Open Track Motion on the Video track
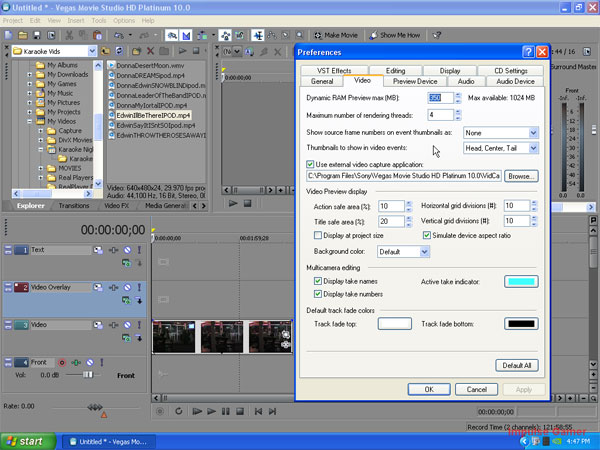The width and height of the screenshot is (600, 450). [98, 325]
